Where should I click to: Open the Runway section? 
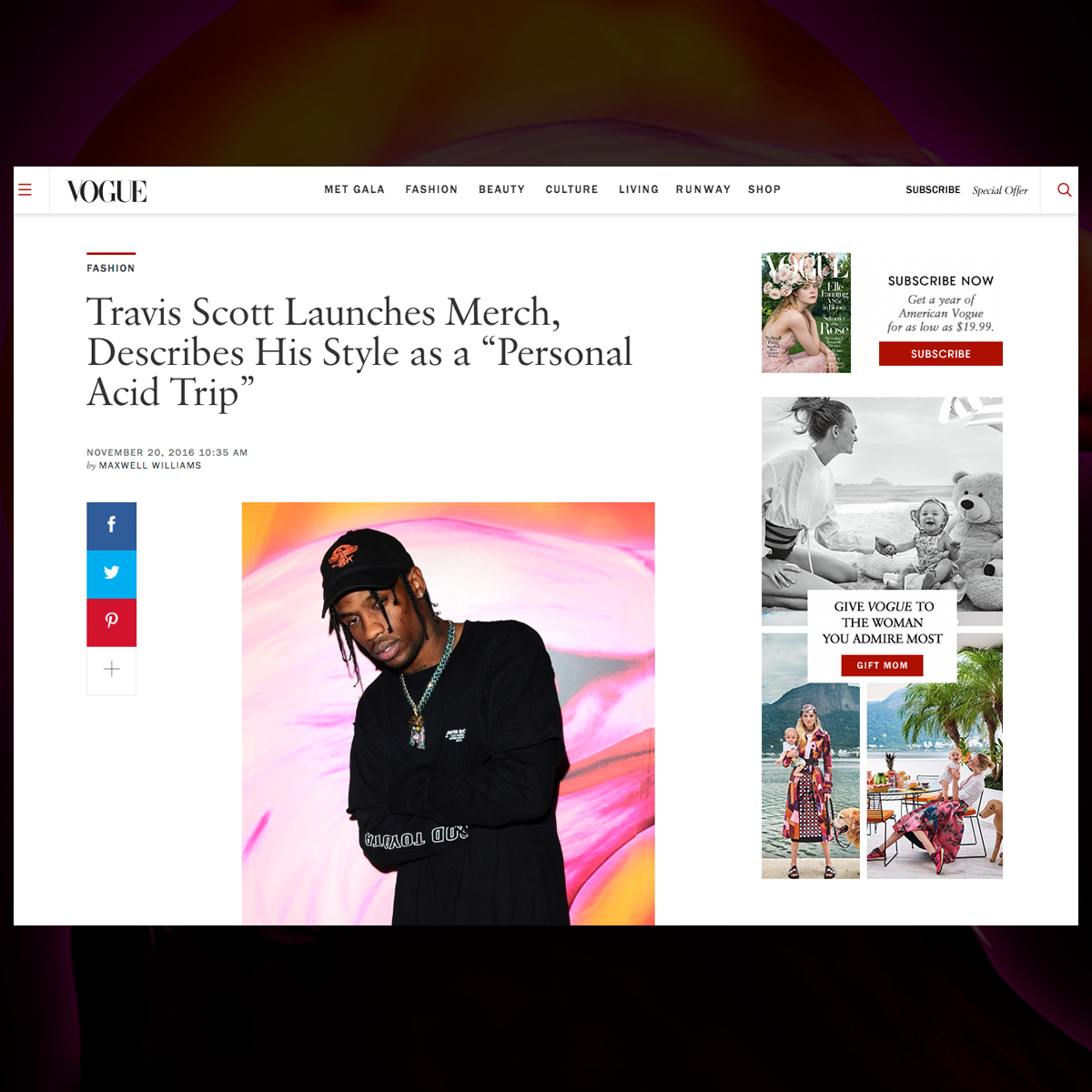coord(703,189)
